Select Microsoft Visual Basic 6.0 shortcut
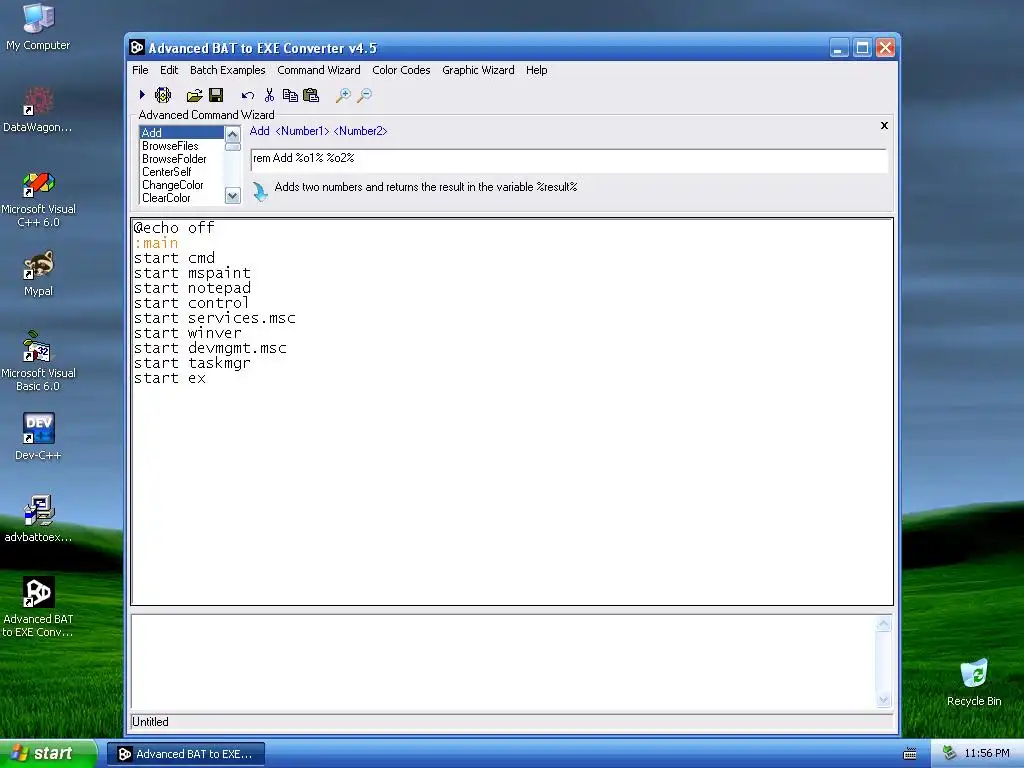Screen dimensions: 1024x768 (38, 362)
